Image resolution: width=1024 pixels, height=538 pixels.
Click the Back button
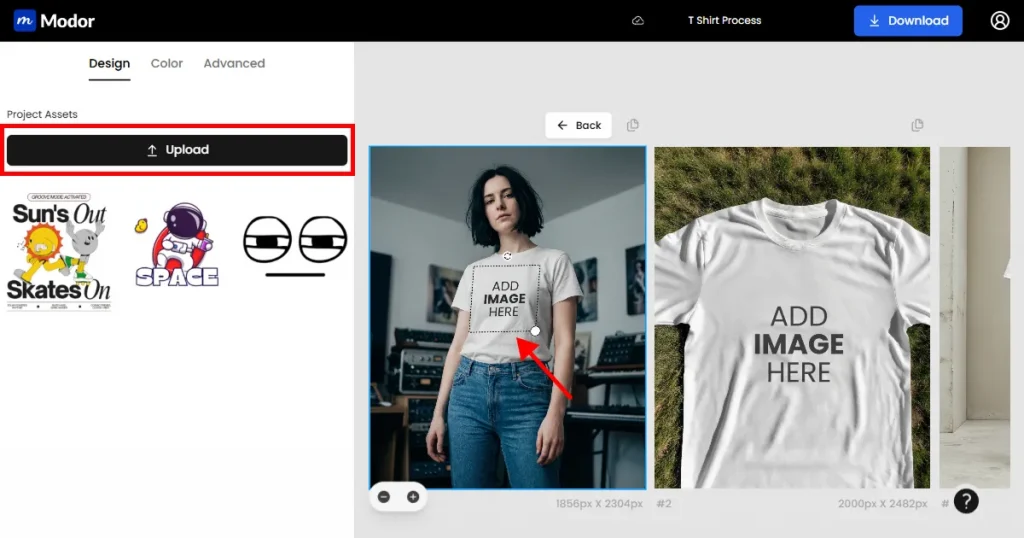tap(579, 125)
